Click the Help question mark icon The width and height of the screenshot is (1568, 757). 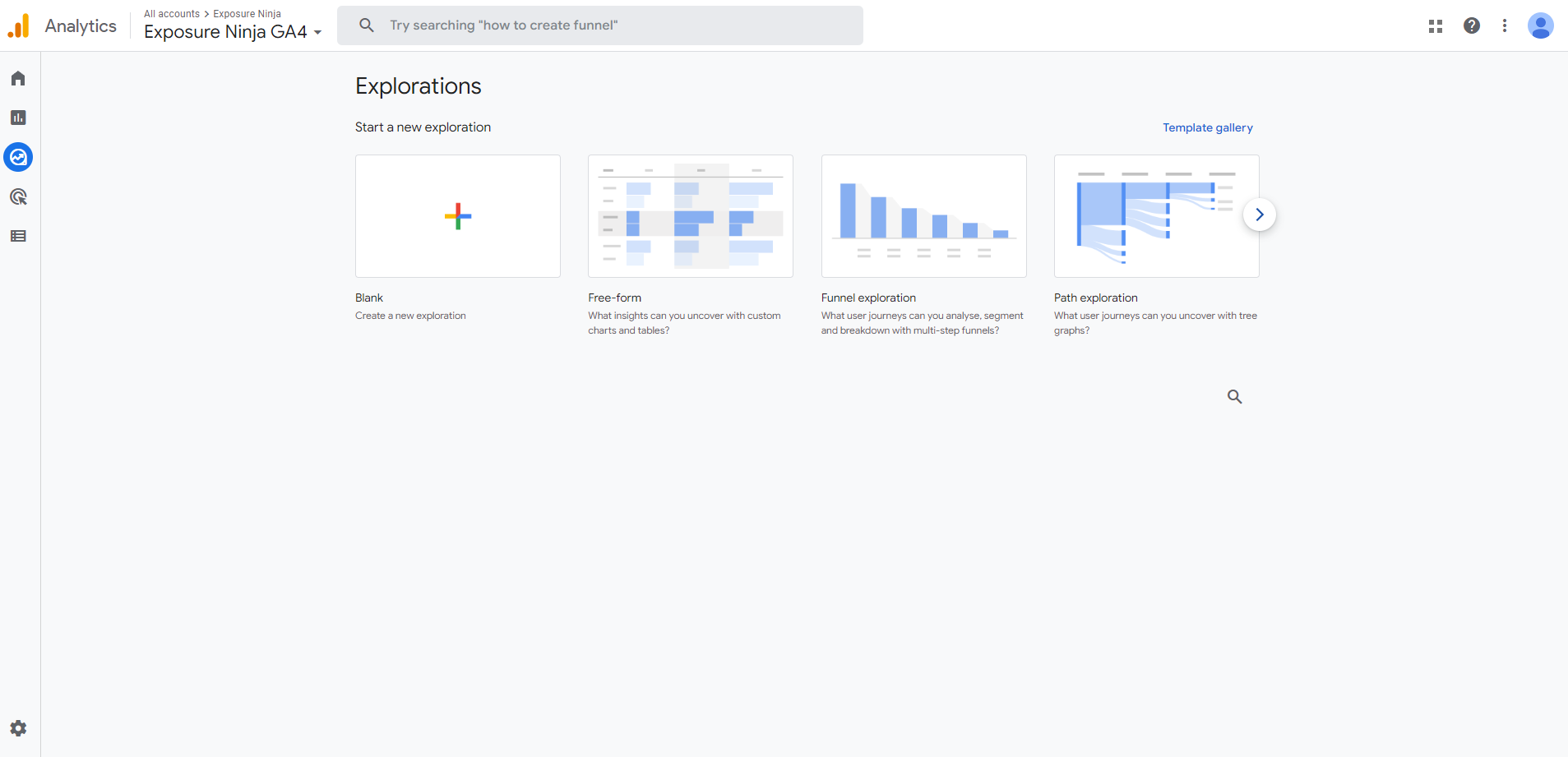(1472, 25)
